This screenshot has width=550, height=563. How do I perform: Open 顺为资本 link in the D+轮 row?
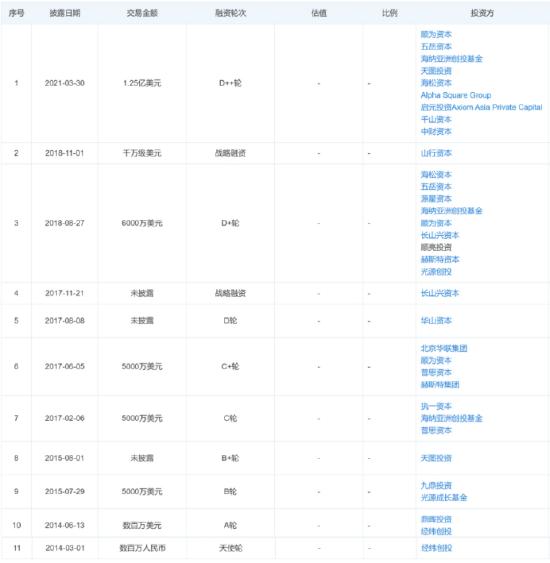(436, 223)
